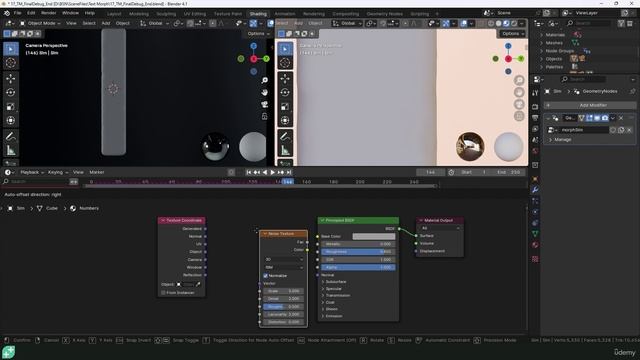
Task: Toggle modifier show in render camera icon
Action: [604, 118]
